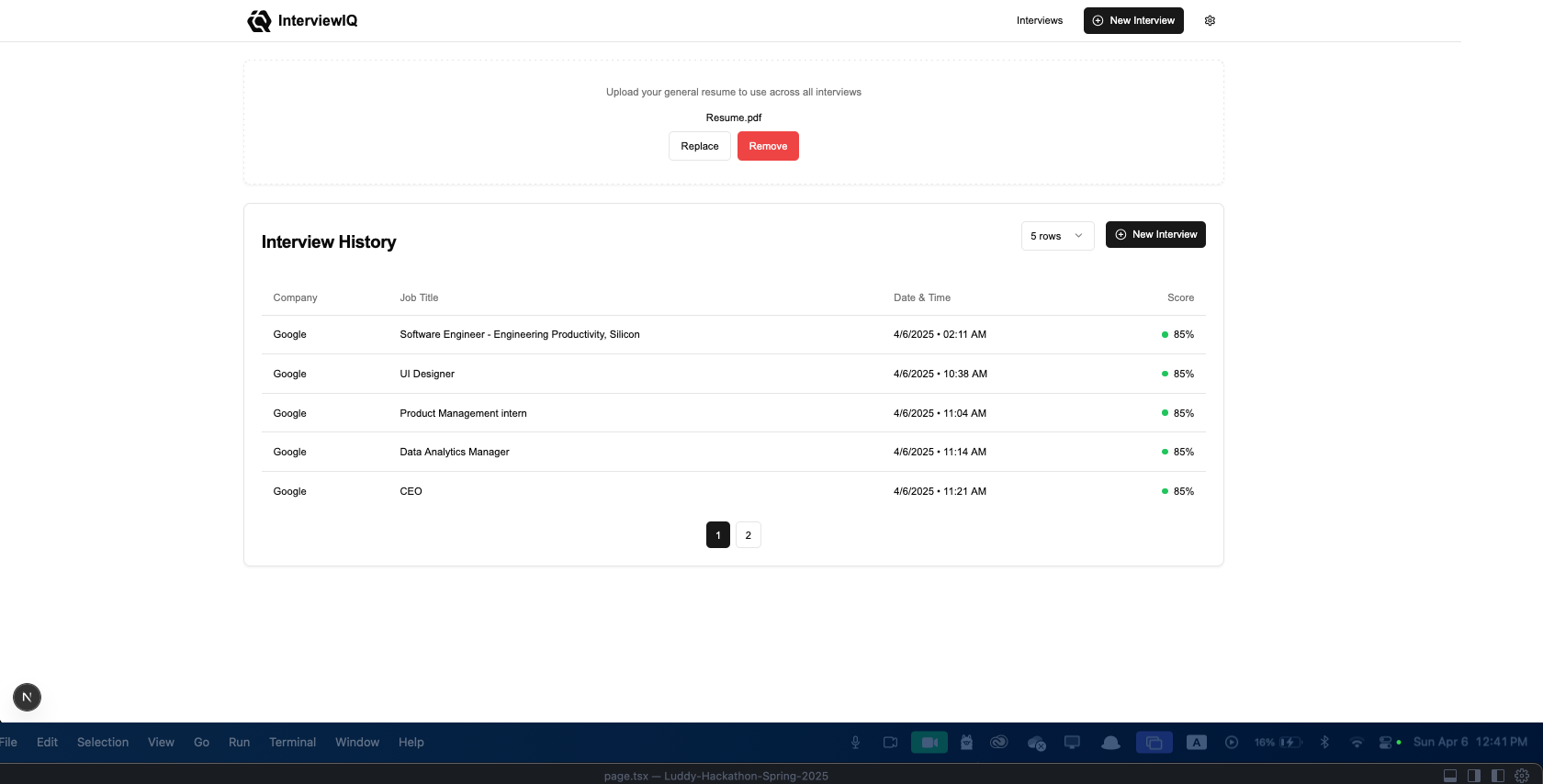The image size is (1543, 784).
Task: Open the Terminal menu
Action: tap(292, 742)
